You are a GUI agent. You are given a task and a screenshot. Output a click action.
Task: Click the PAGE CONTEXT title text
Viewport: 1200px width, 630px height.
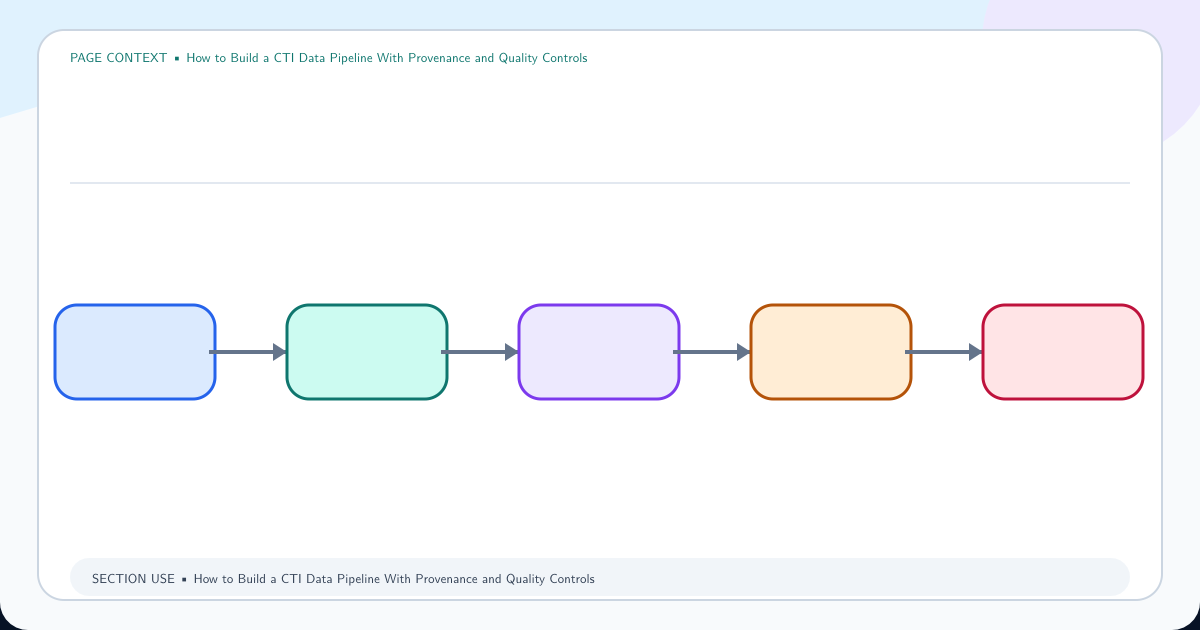coord(329,58)
